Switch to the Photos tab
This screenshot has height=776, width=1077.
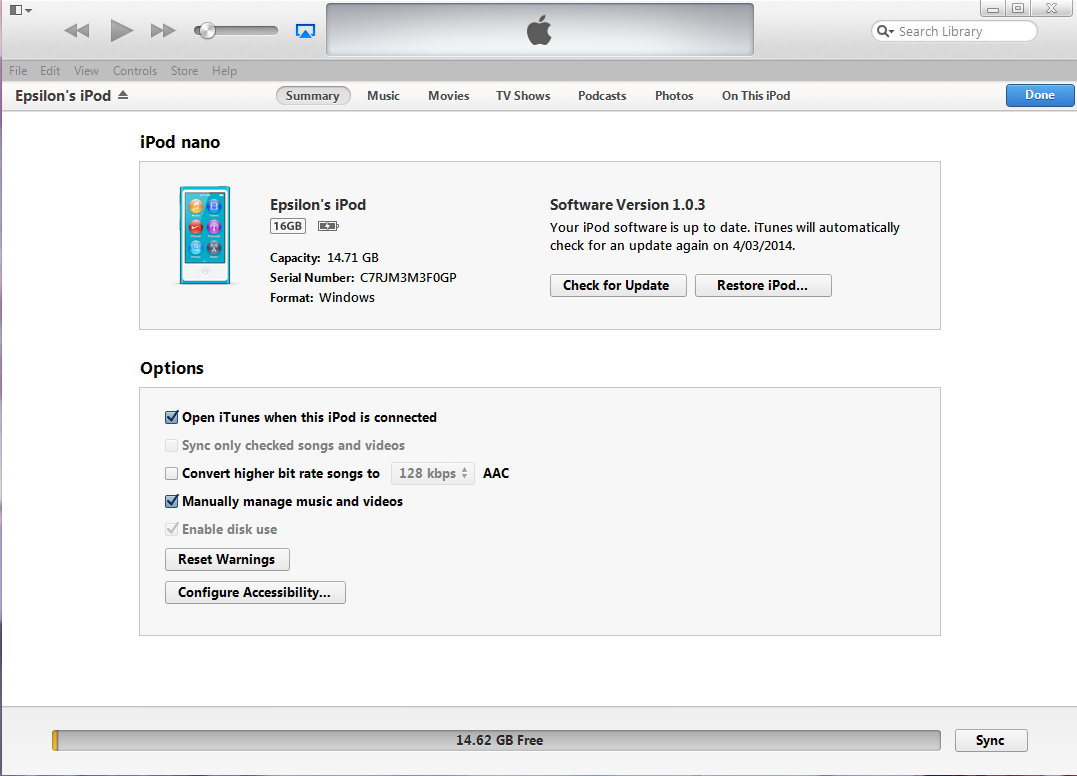(674, 95)
